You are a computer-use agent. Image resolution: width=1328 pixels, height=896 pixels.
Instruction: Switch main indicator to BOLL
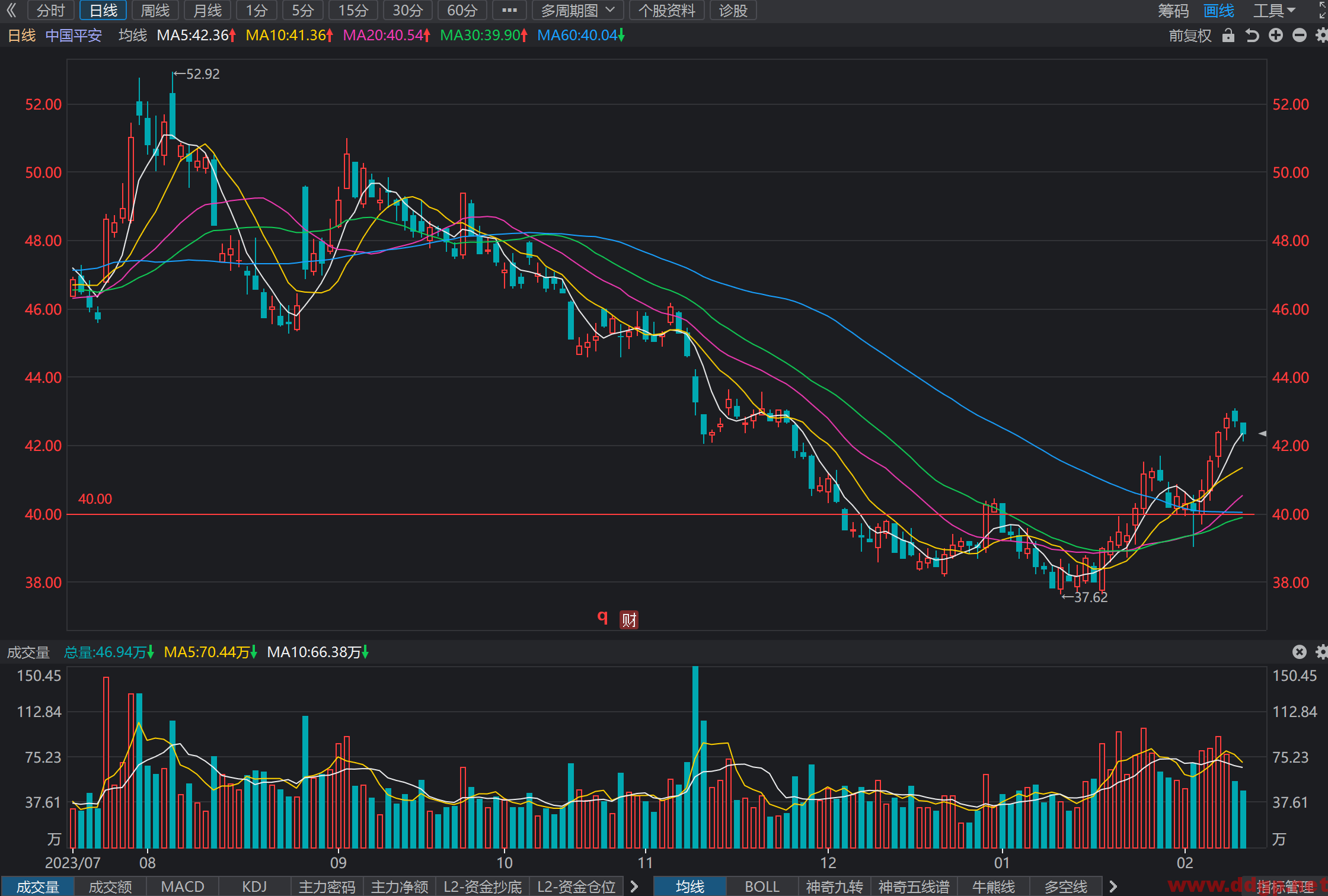(762, 887)
